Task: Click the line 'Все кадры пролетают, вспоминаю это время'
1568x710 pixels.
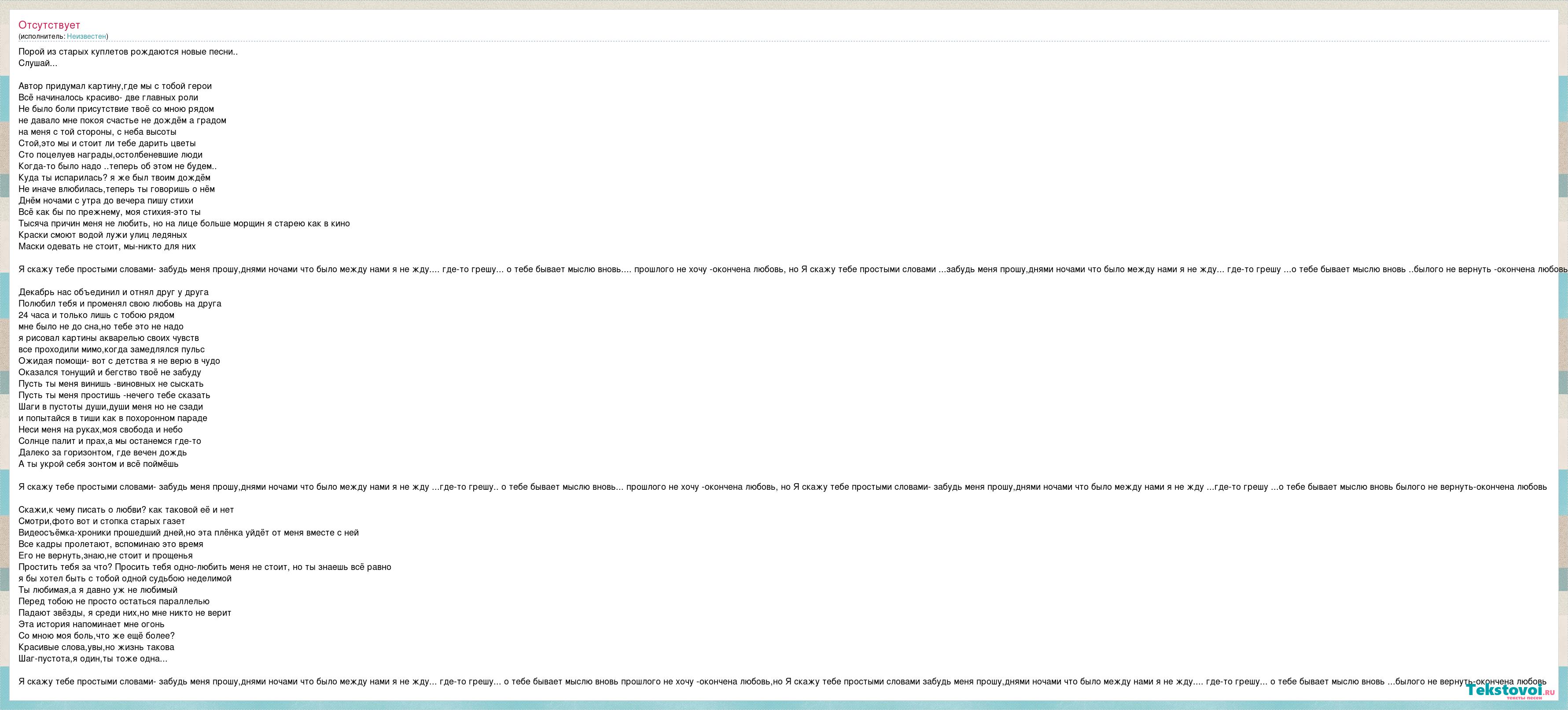Action: click(x=111, y=544)
